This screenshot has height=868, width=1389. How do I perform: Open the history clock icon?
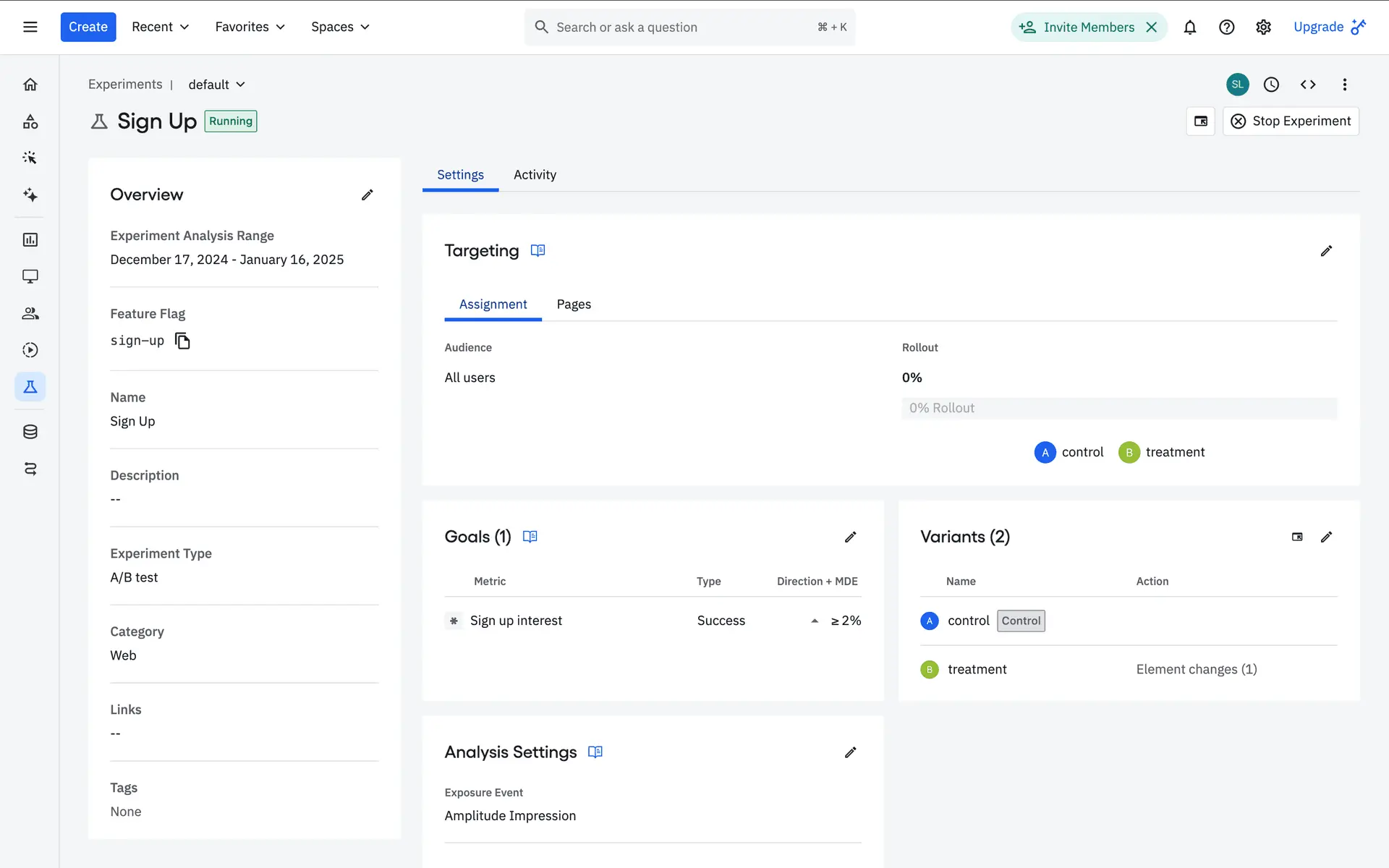[1271, 85]
